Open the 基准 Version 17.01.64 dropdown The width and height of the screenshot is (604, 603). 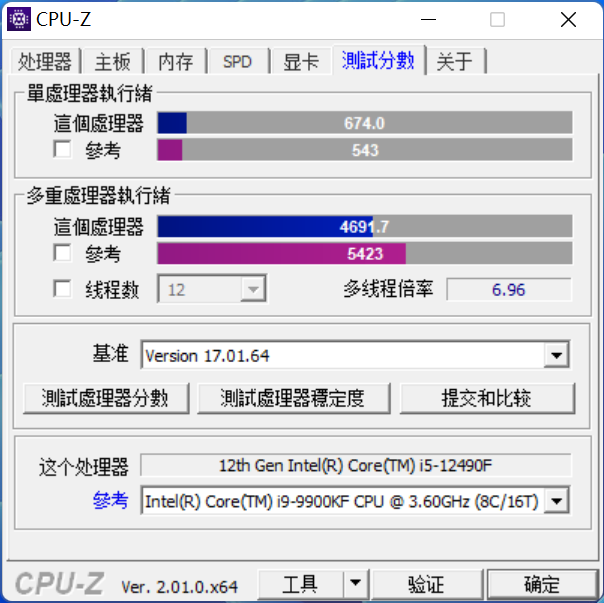point(556,355)
